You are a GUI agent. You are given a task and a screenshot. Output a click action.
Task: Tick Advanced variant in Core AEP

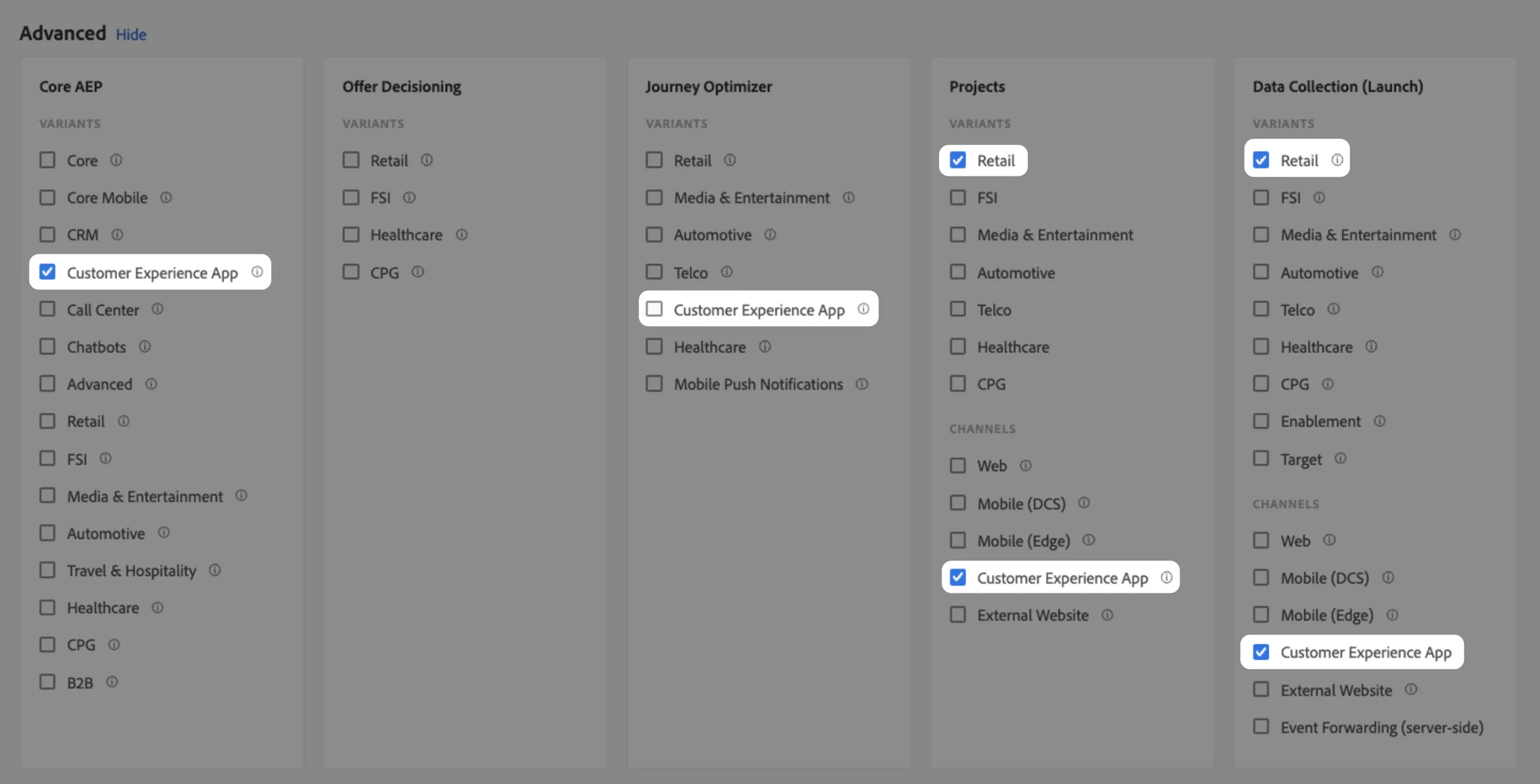pos(47,384)
